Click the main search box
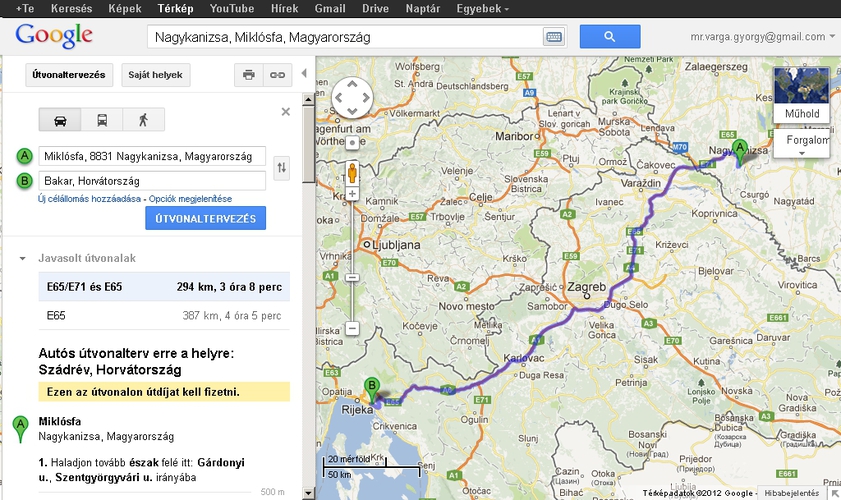 (345, 37)
